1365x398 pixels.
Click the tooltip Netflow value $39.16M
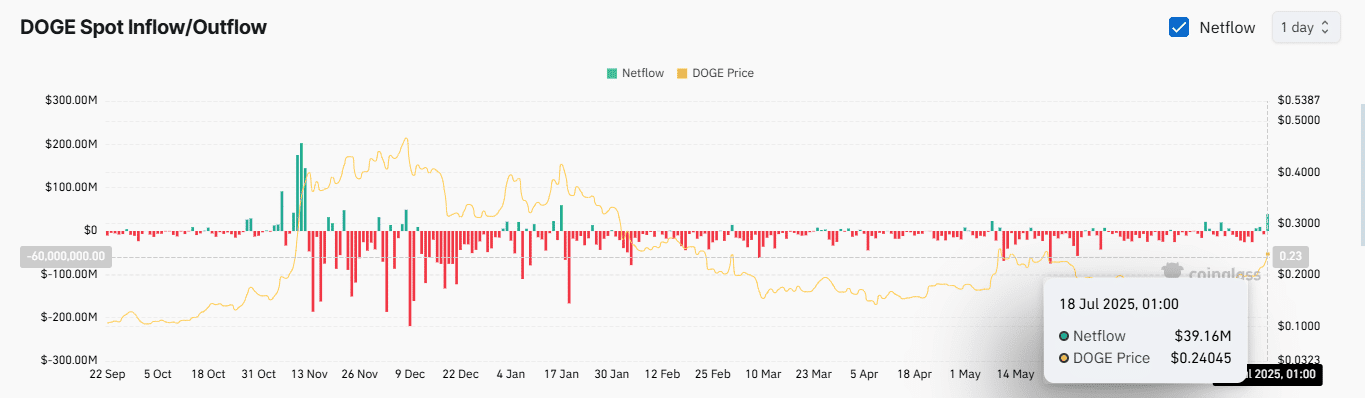point(1203,336)
